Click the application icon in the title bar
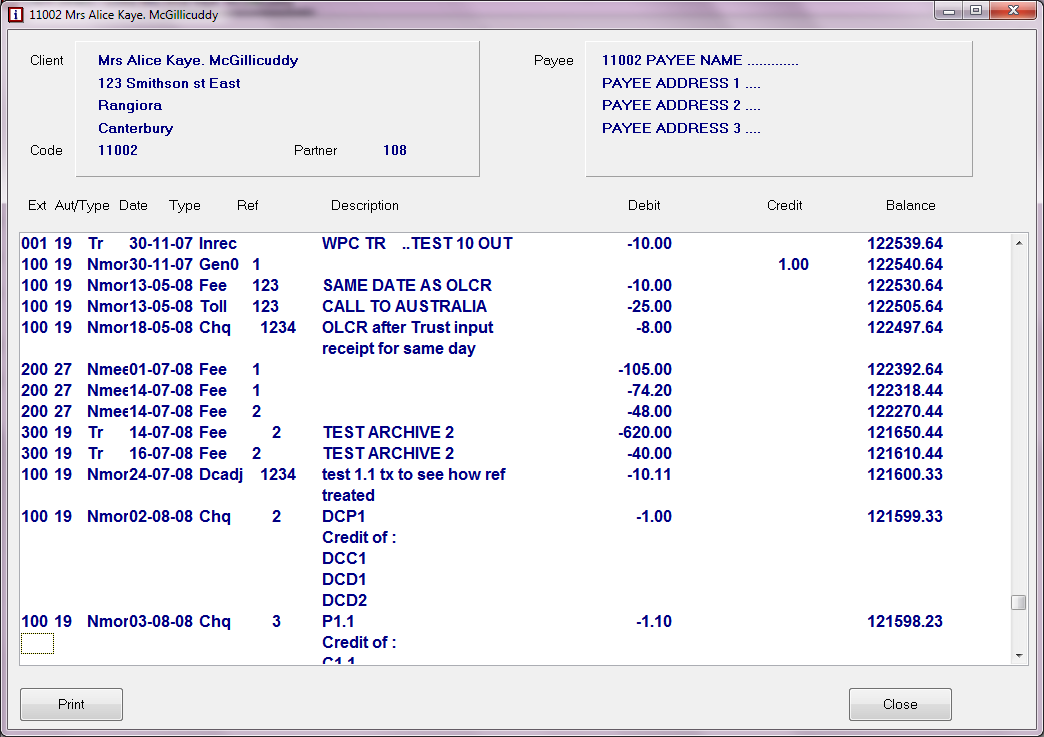 [x=15, y=15]
